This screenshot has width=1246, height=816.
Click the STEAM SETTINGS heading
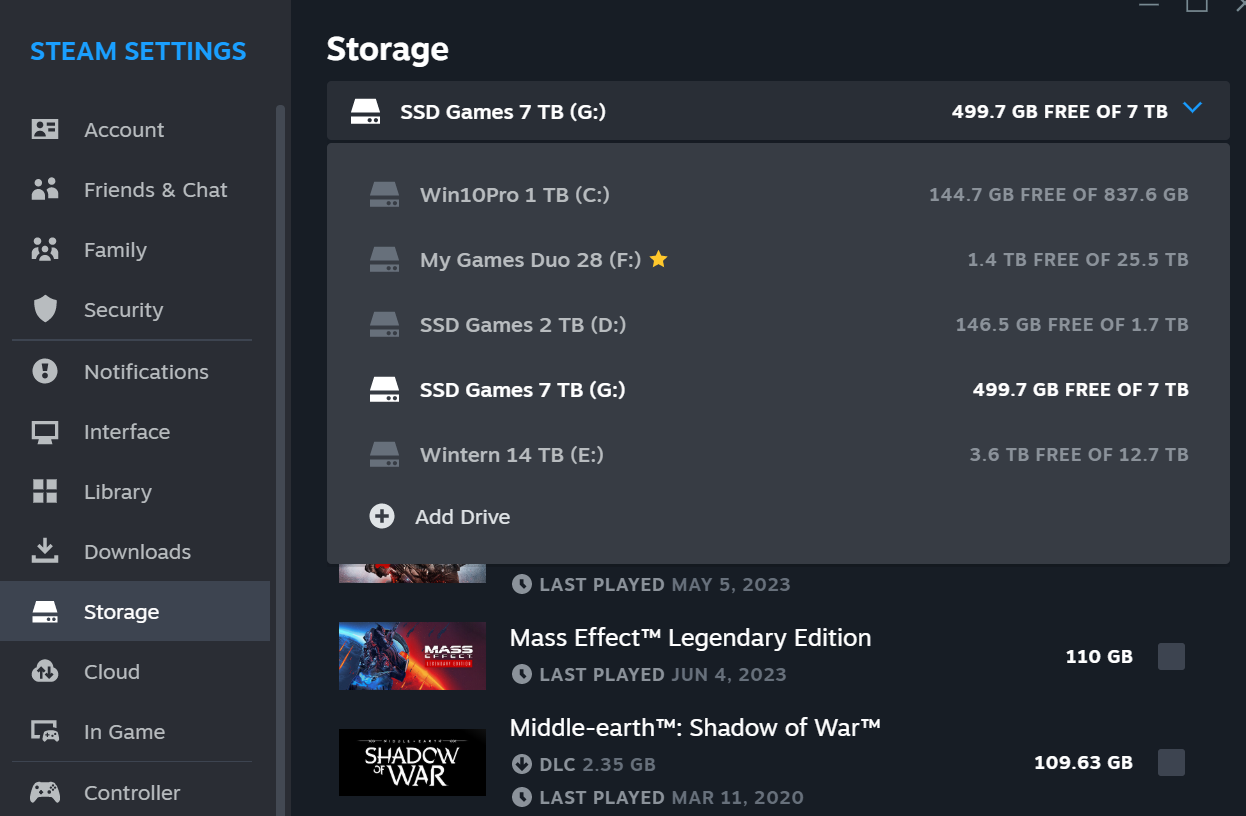(x=138, y=51)
